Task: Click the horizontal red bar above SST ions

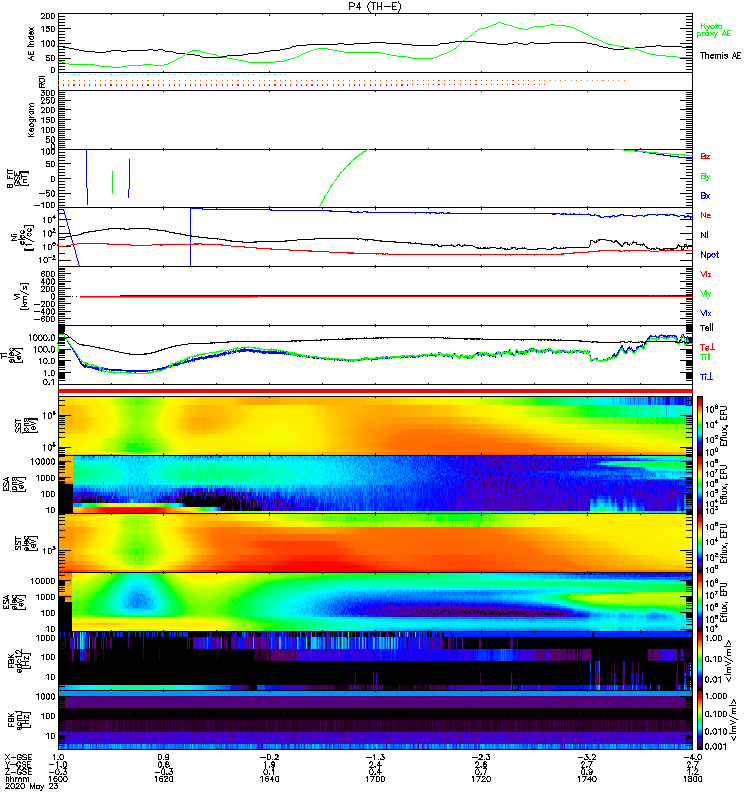Action: [376, 391]
